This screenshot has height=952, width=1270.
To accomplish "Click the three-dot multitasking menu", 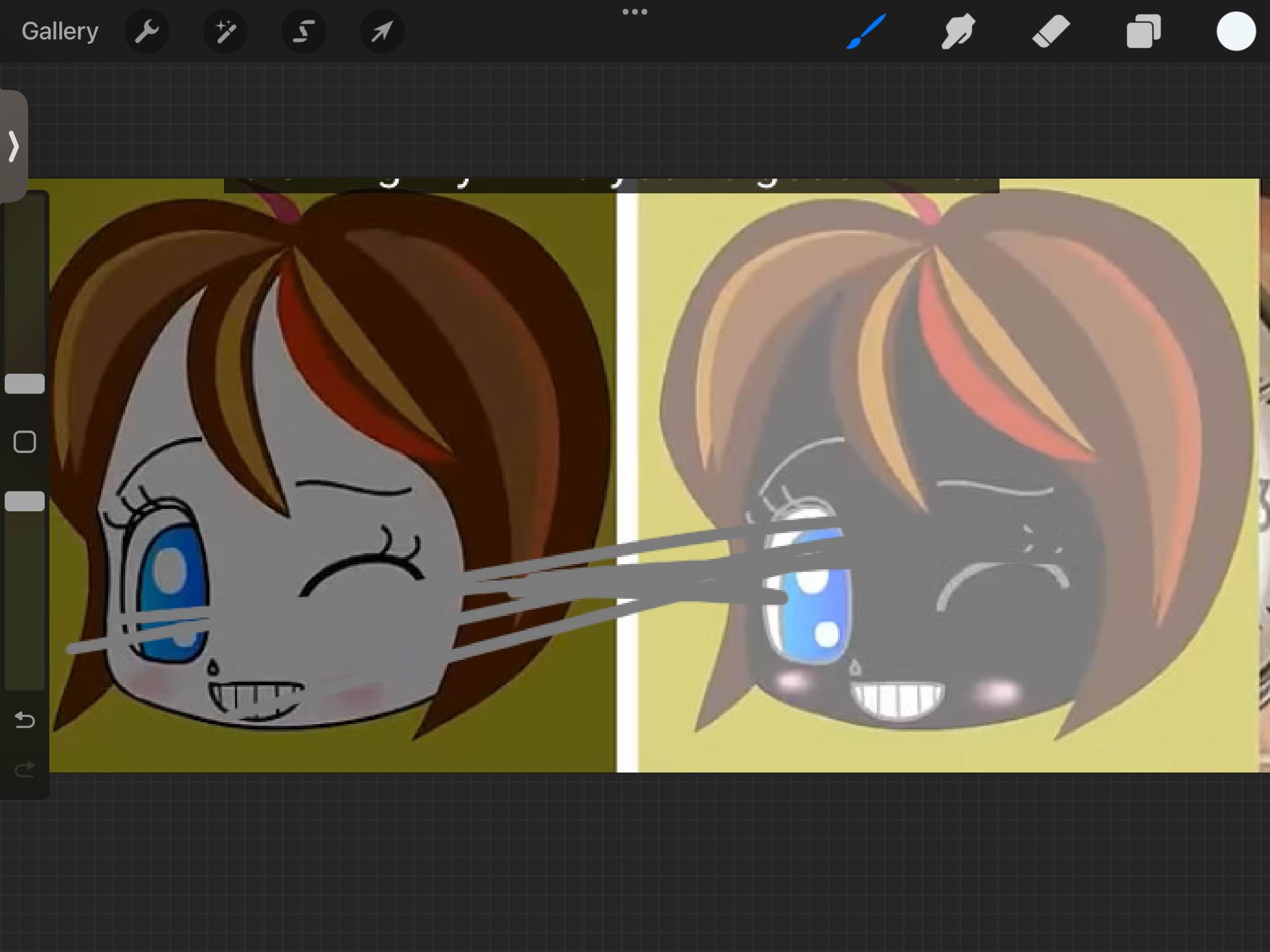I will coord(635,12).
